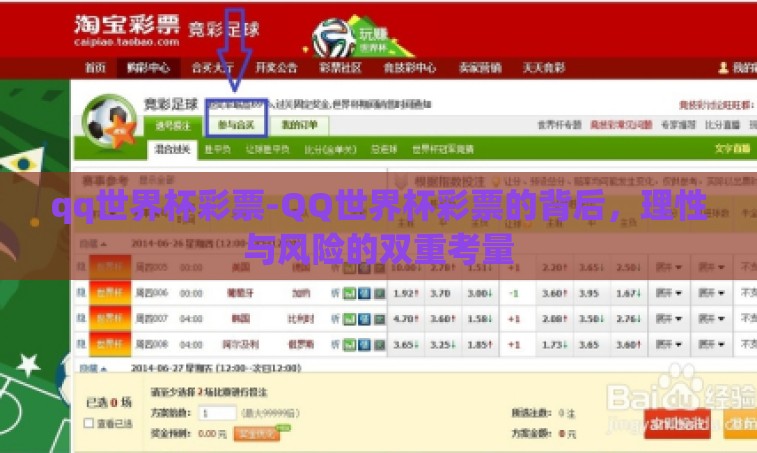The width and height of the screenshot is (757, 453).
Task: Click the gray icon in the 葡萄牙 row
Action: coord(380,293)
